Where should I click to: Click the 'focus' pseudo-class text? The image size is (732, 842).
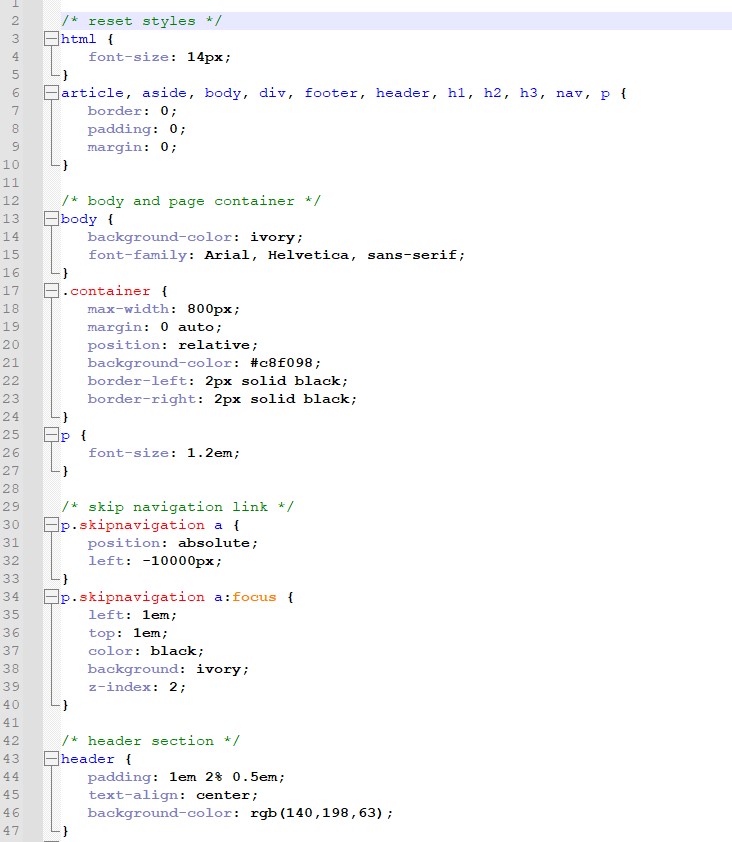click(x=254, y=597)
